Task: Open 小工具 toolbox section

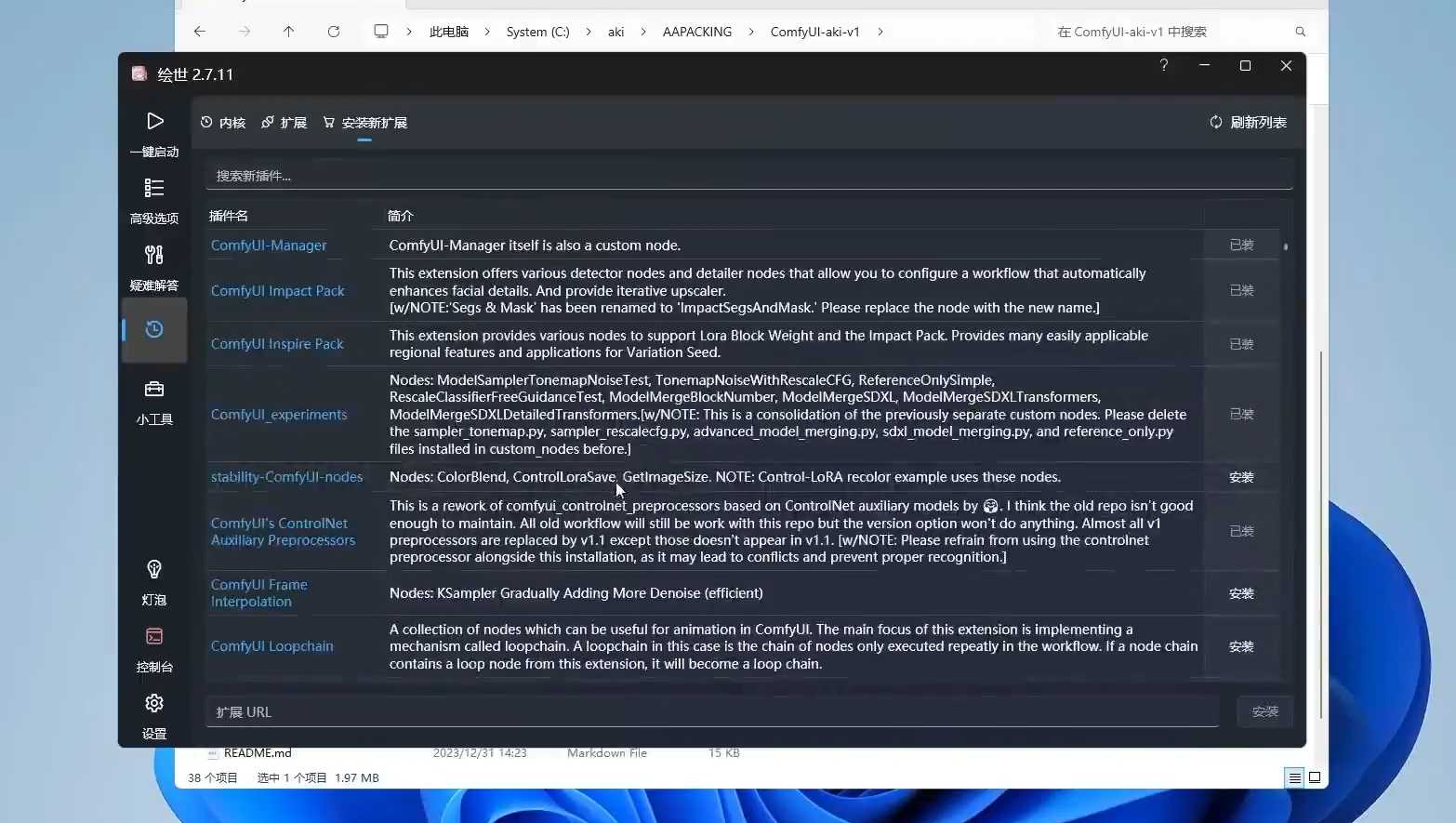Action: [x=154, y=402]
